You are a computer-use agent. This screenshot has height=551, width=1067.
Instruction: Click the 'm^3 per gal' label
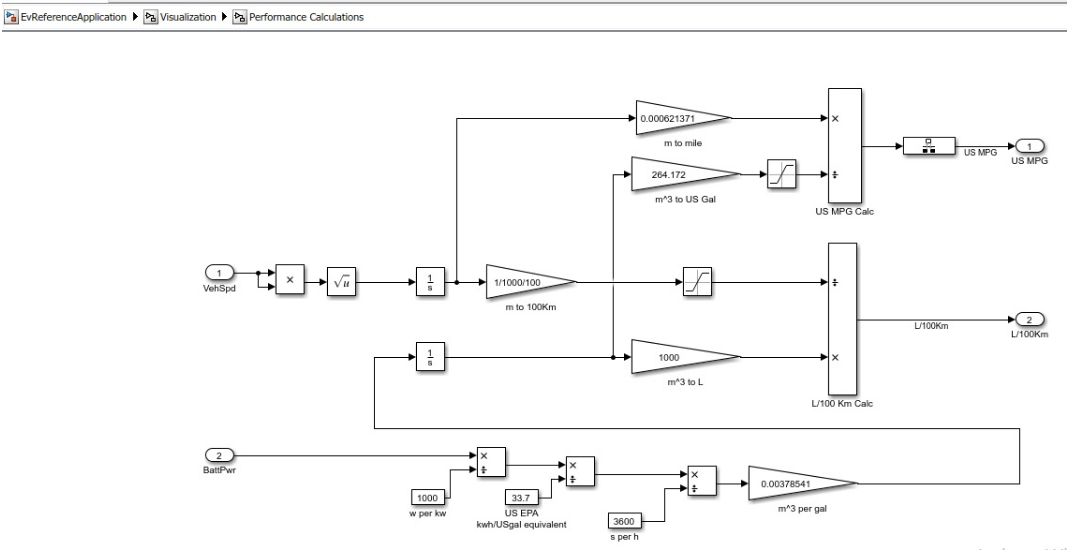[803, 508]
